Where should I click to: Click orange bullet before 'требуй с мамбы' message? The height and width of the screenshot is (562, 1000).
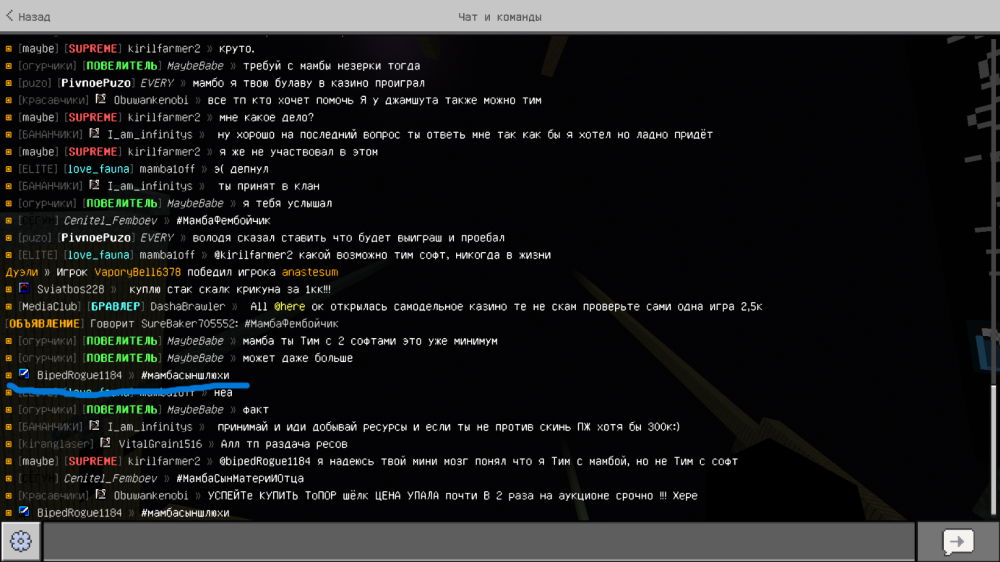point(8,66)
